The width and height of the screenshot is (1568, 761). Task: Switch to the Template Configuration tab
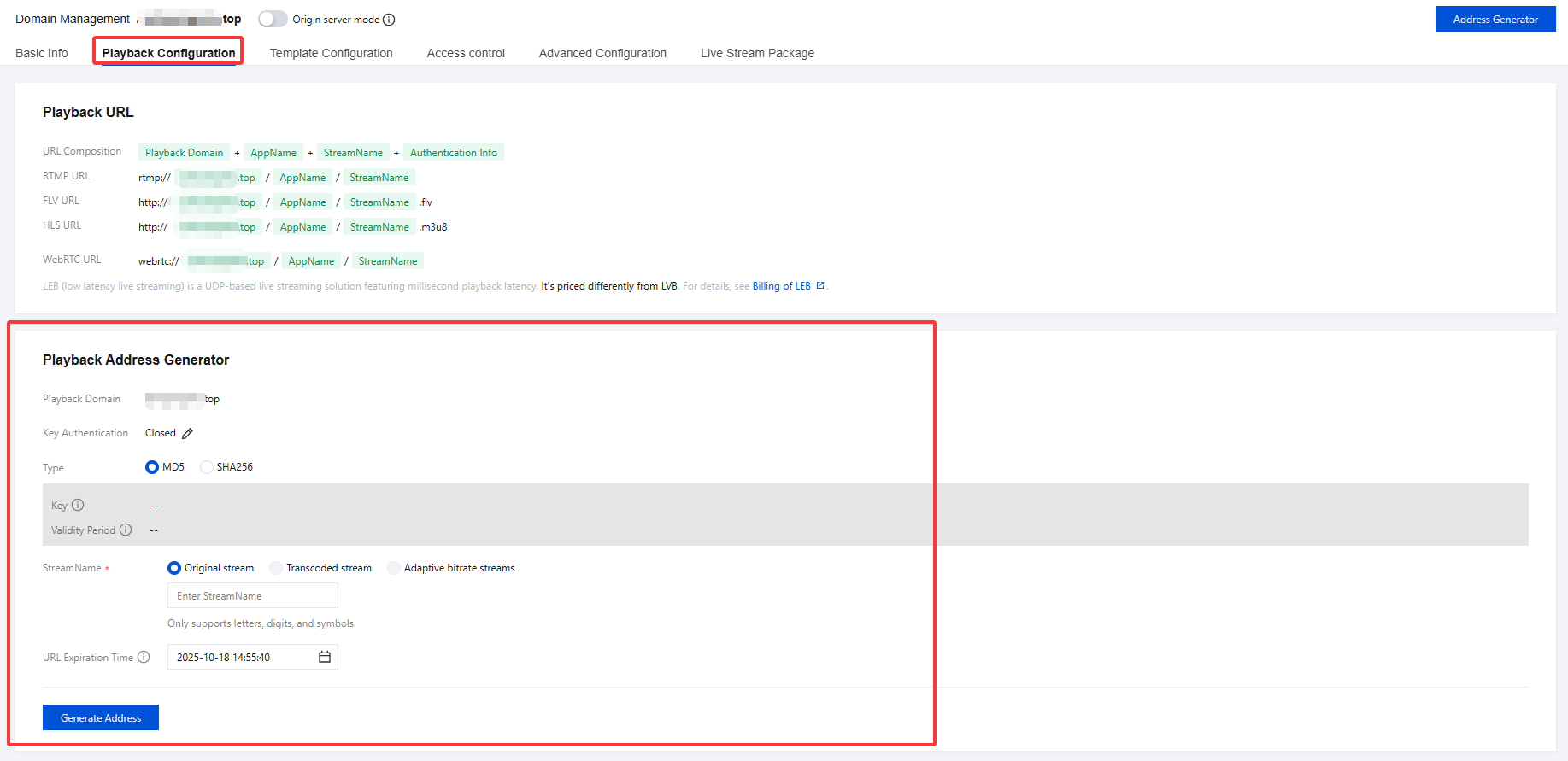pos(331,53)
